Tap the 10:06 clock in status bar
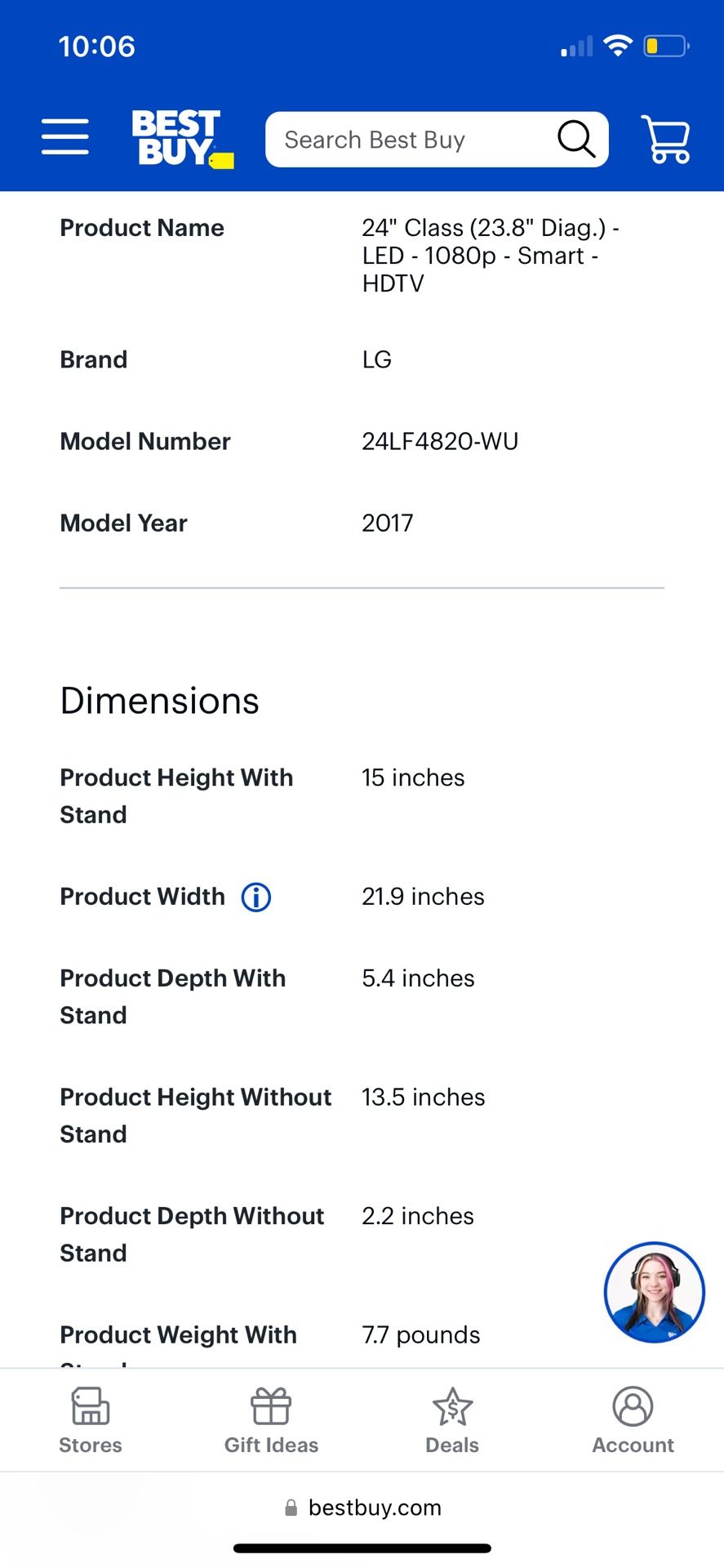 click(96, 47)
